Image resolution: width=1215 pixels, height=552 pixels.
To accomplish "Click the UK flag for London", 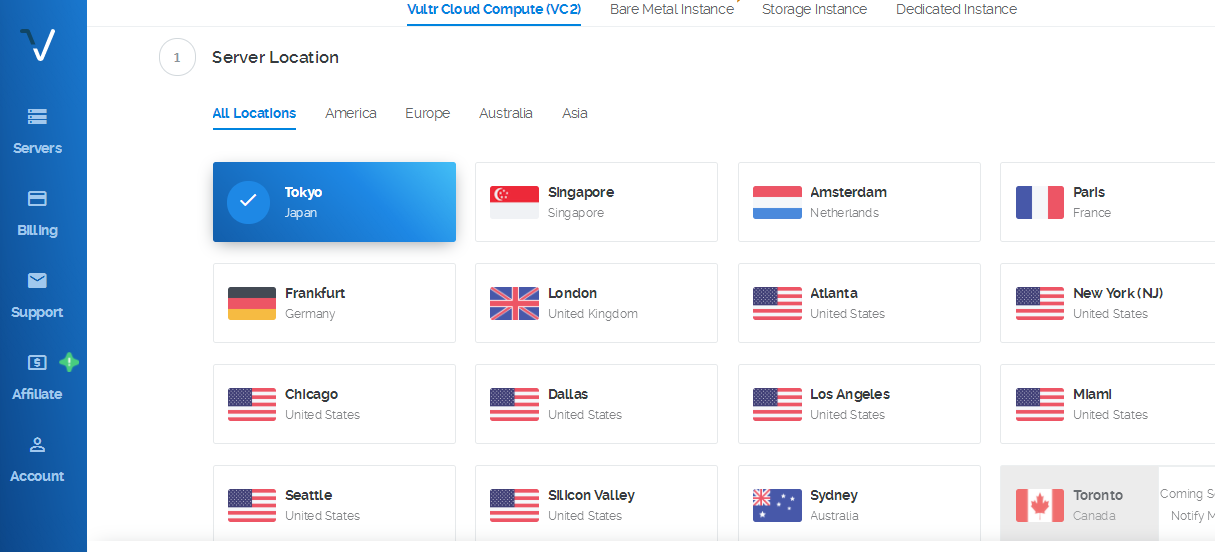I will (x=514, y=303).
